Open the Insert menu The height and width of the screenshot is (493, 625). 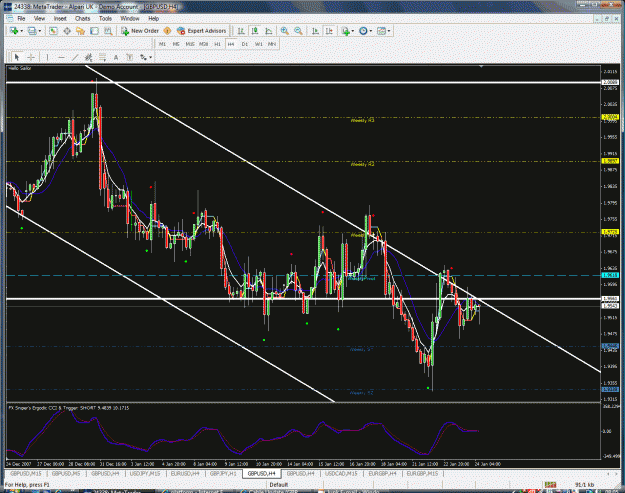pos(60,19)
